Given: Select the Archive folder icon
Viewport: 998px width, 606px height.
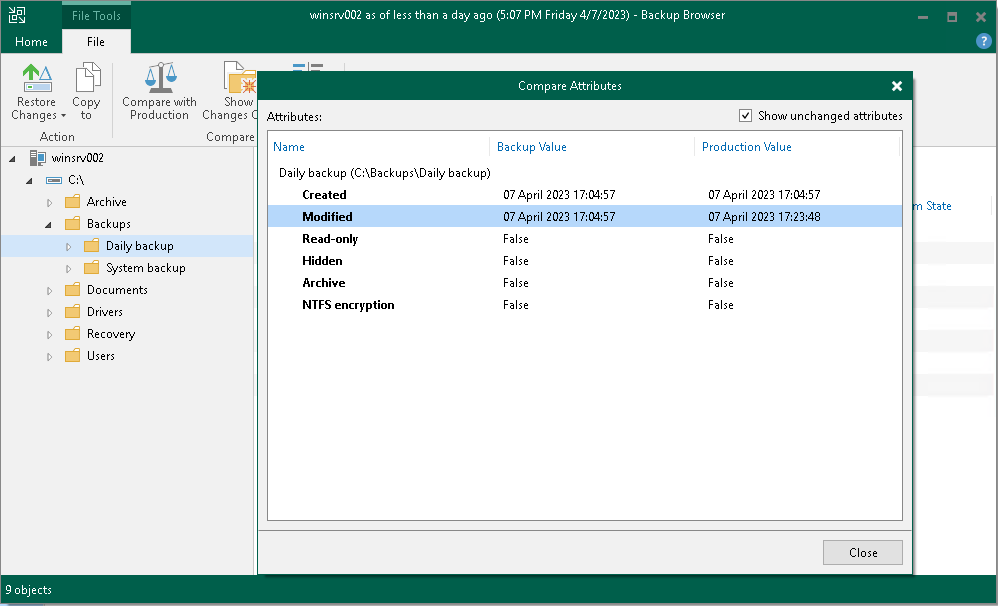Looking at the screenshot, I should tap(72, 201).
